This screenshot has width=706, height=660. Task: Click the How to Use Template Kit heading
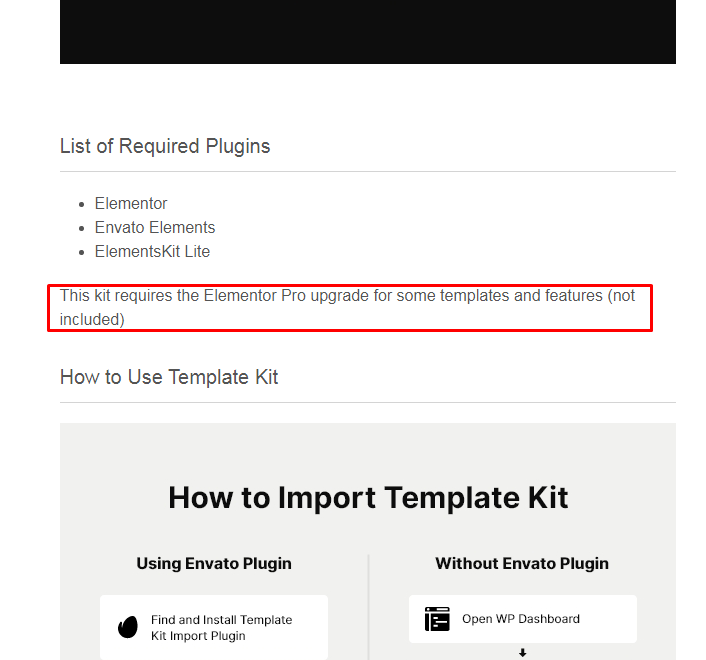point(169,377)
